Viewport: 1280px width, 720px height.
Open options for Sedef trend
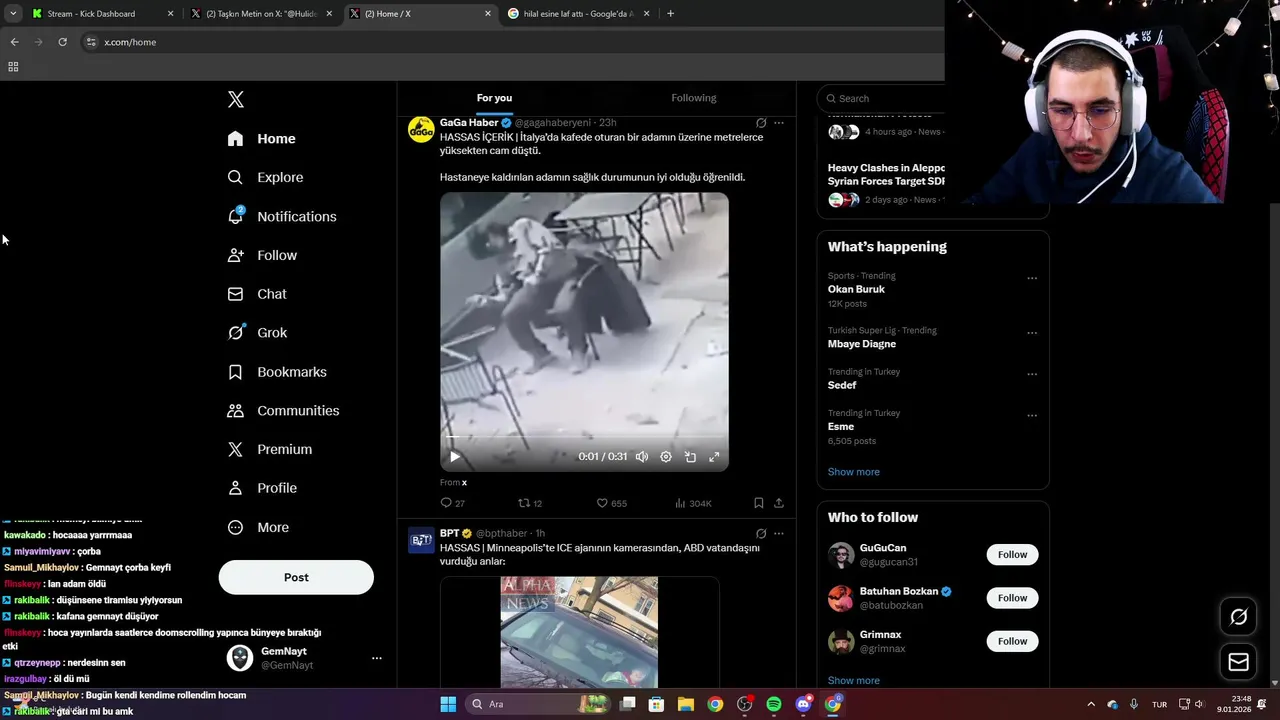[x=1032, y=374]
